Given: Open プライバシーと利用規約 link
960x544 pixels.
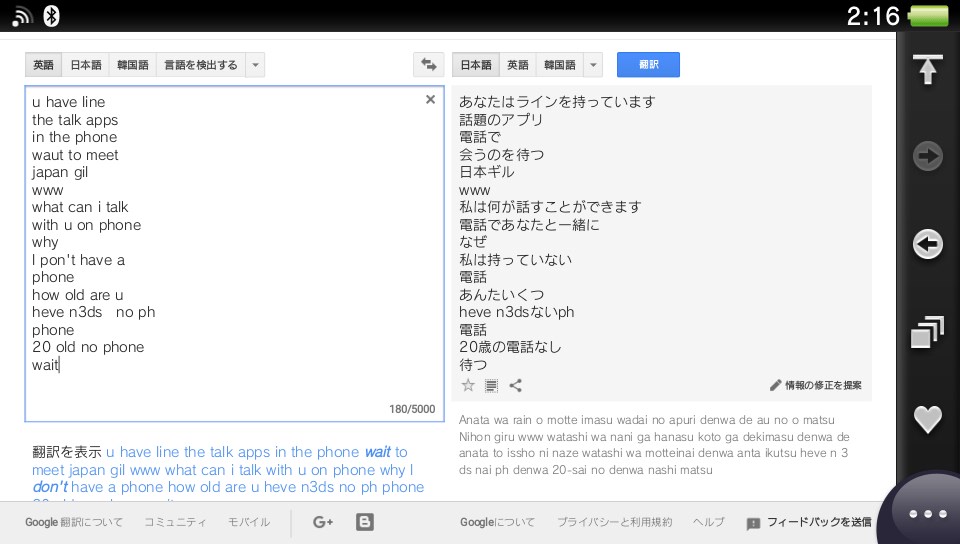Looking at the screenshot, I should (x=614, y=522).
